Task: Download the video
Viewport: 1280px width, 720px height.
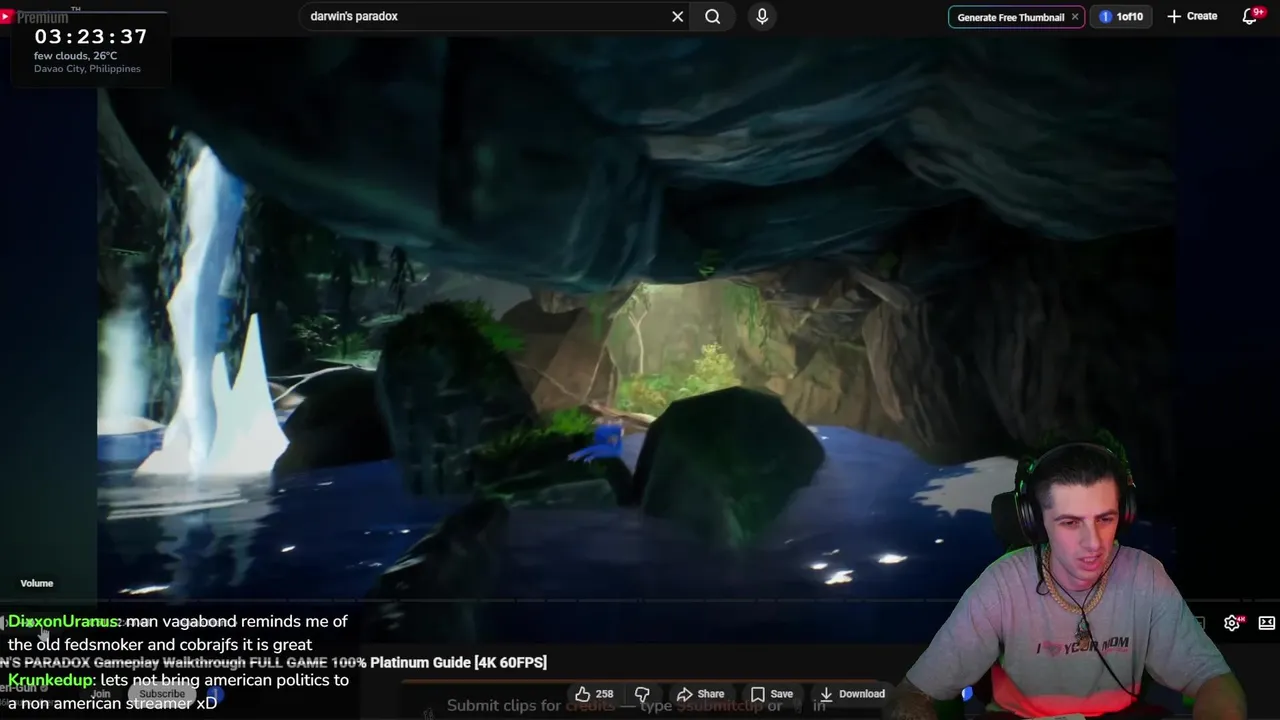Action: (851, 694)
